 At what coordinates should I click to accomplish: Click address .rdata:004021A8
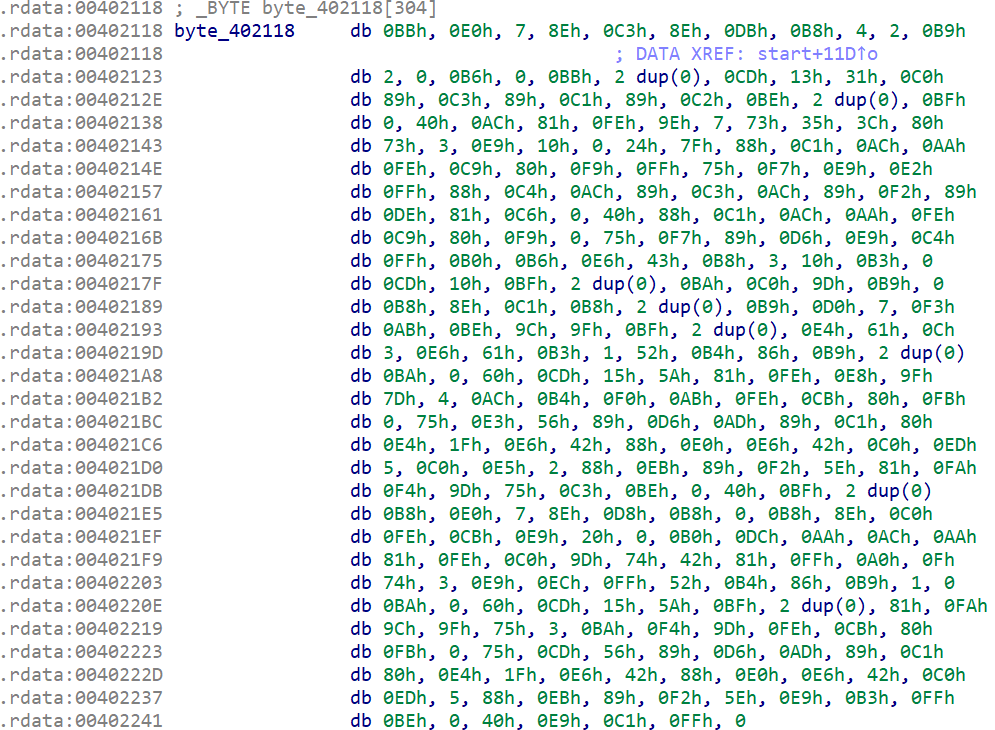pos(81,376)
